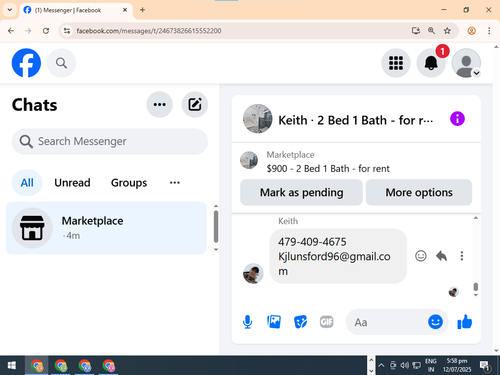This screenshot has height=375, width=500.
Task: Open Facebook search magnifier icon
Action: [x=61, y=63]
